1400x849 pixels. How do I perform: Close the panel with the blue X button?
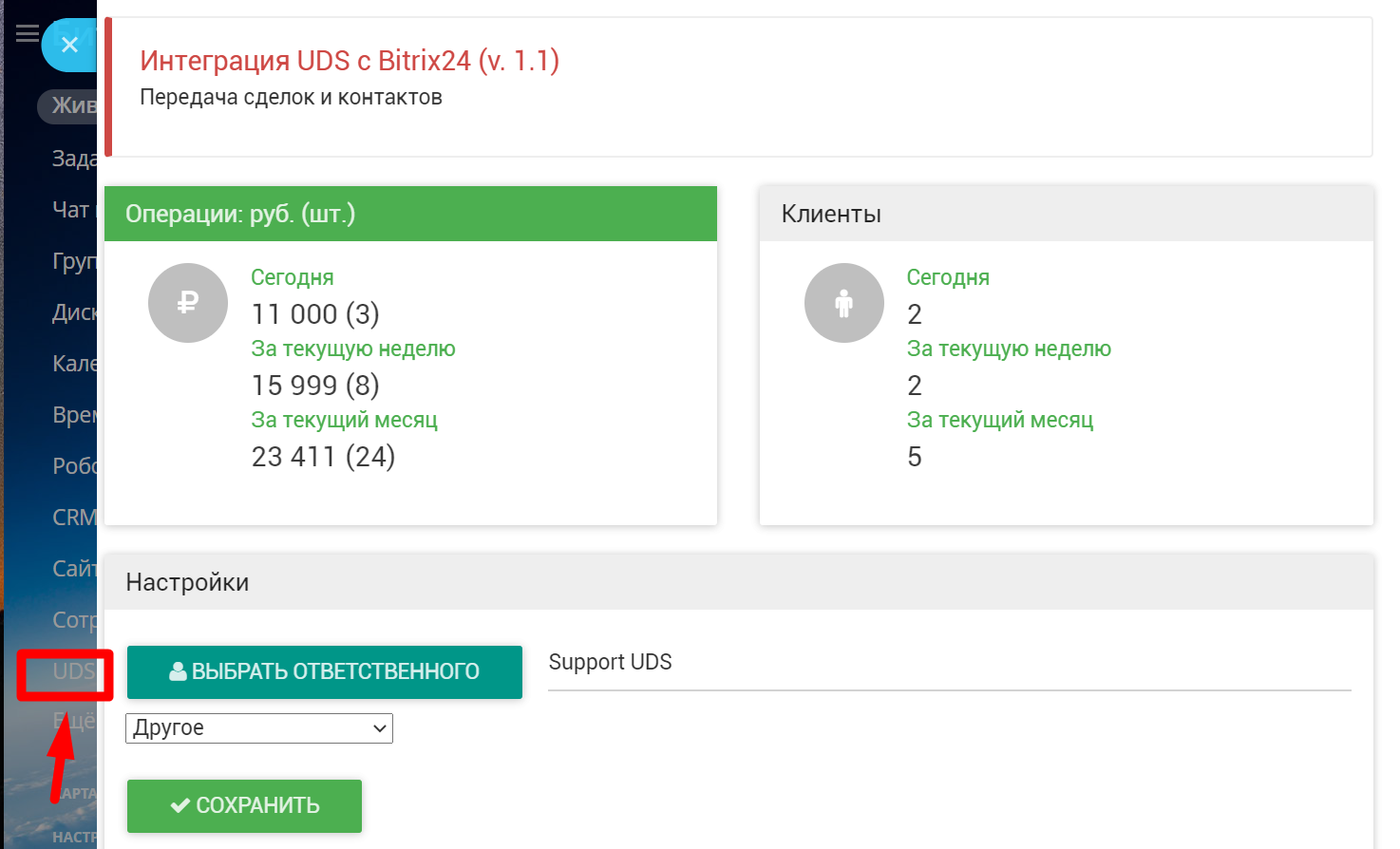pos(69,45)
